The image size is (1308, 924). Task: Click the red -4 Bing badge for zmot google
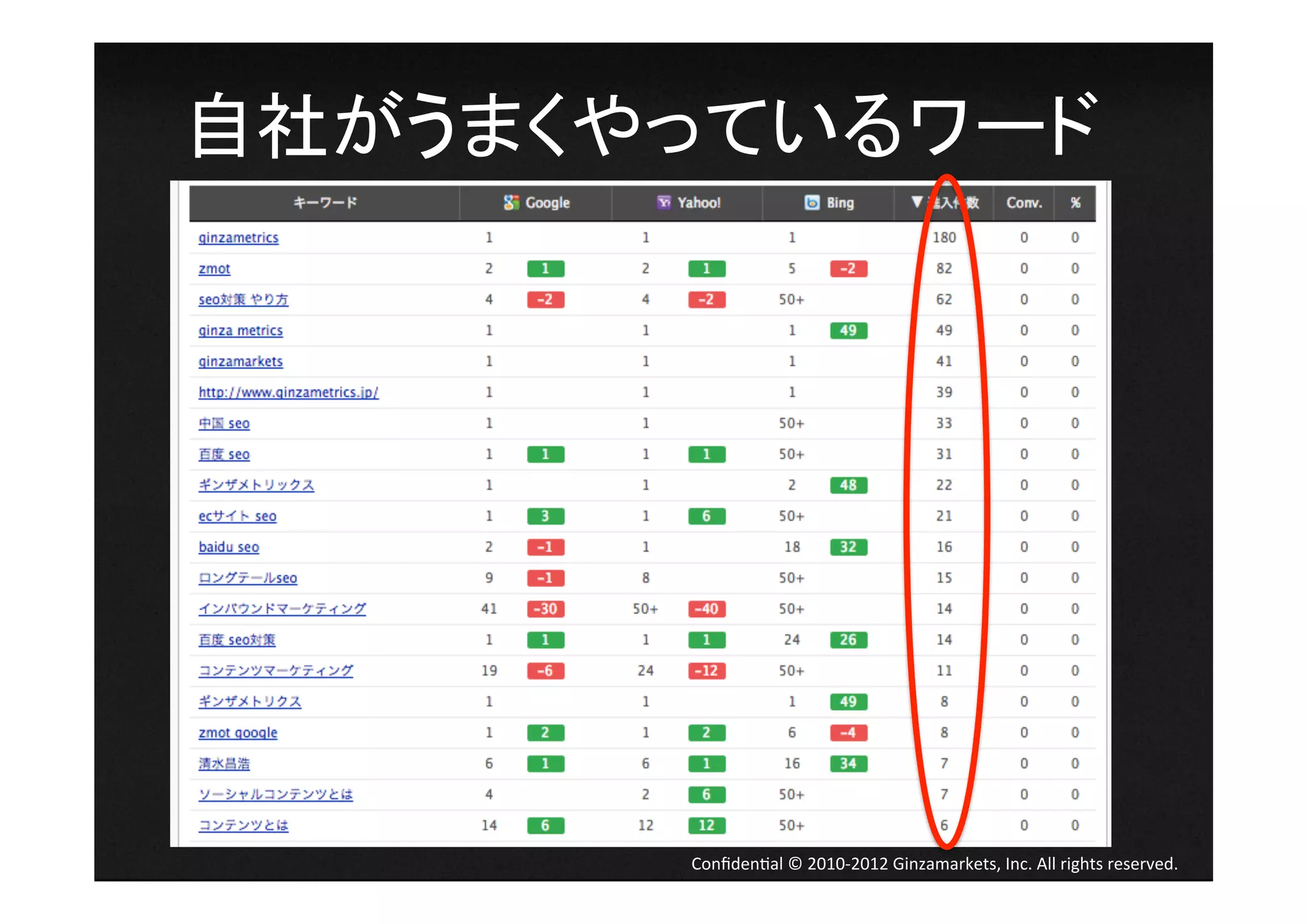848,733
